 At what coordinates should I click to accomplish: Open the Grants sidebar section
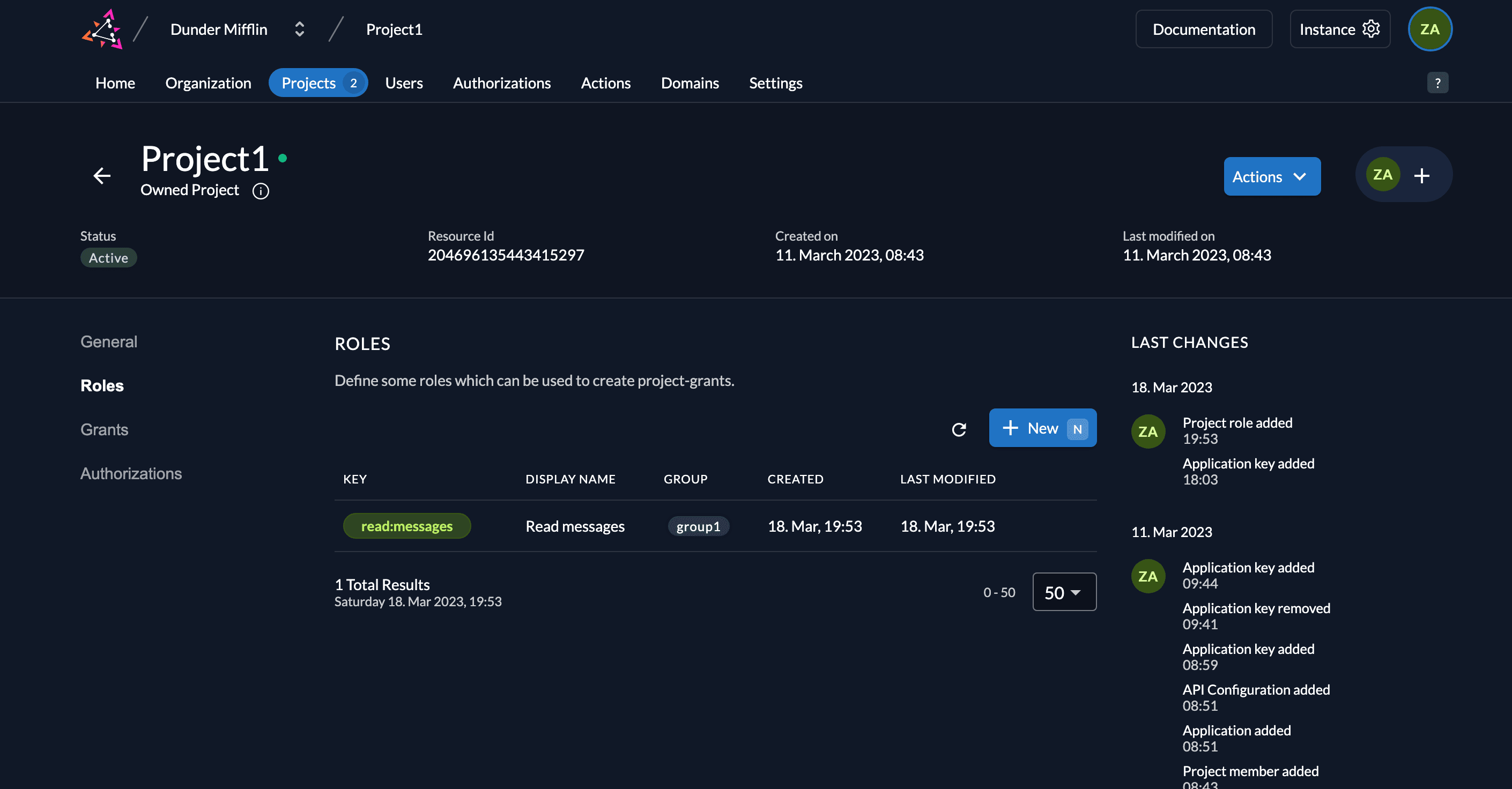104,429
